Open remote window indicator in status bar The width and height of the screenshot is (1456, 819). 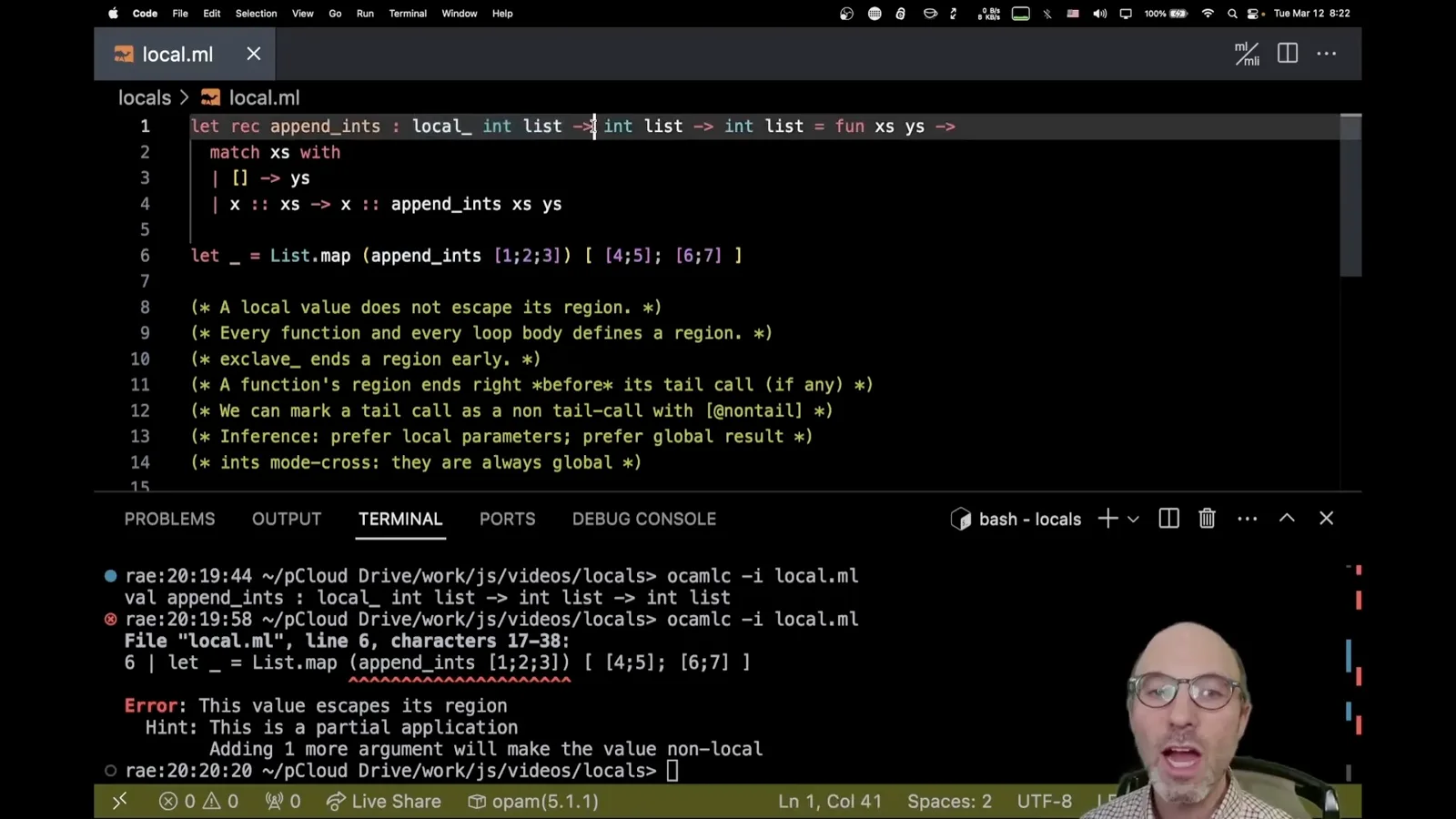pos(119,802)
